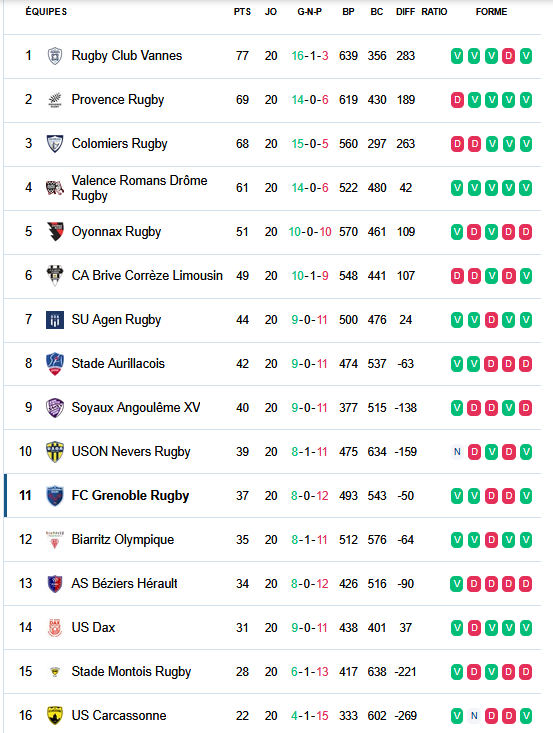Open the Biarritz Olympique team page

(122, 539)
